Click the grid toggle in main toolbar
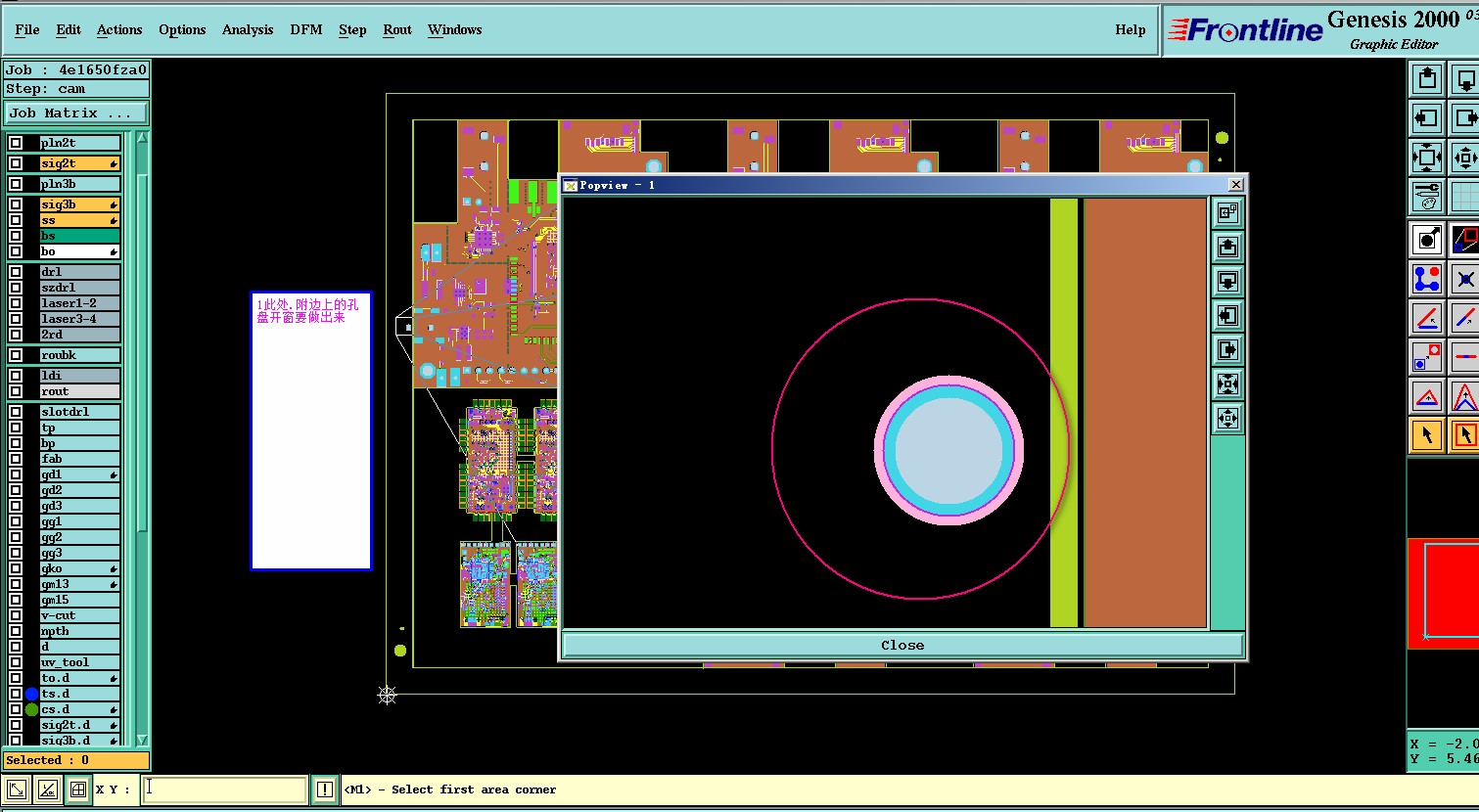Image resolution: width=1479 pixels, height=812 pixels. [x=1464, y=195]
